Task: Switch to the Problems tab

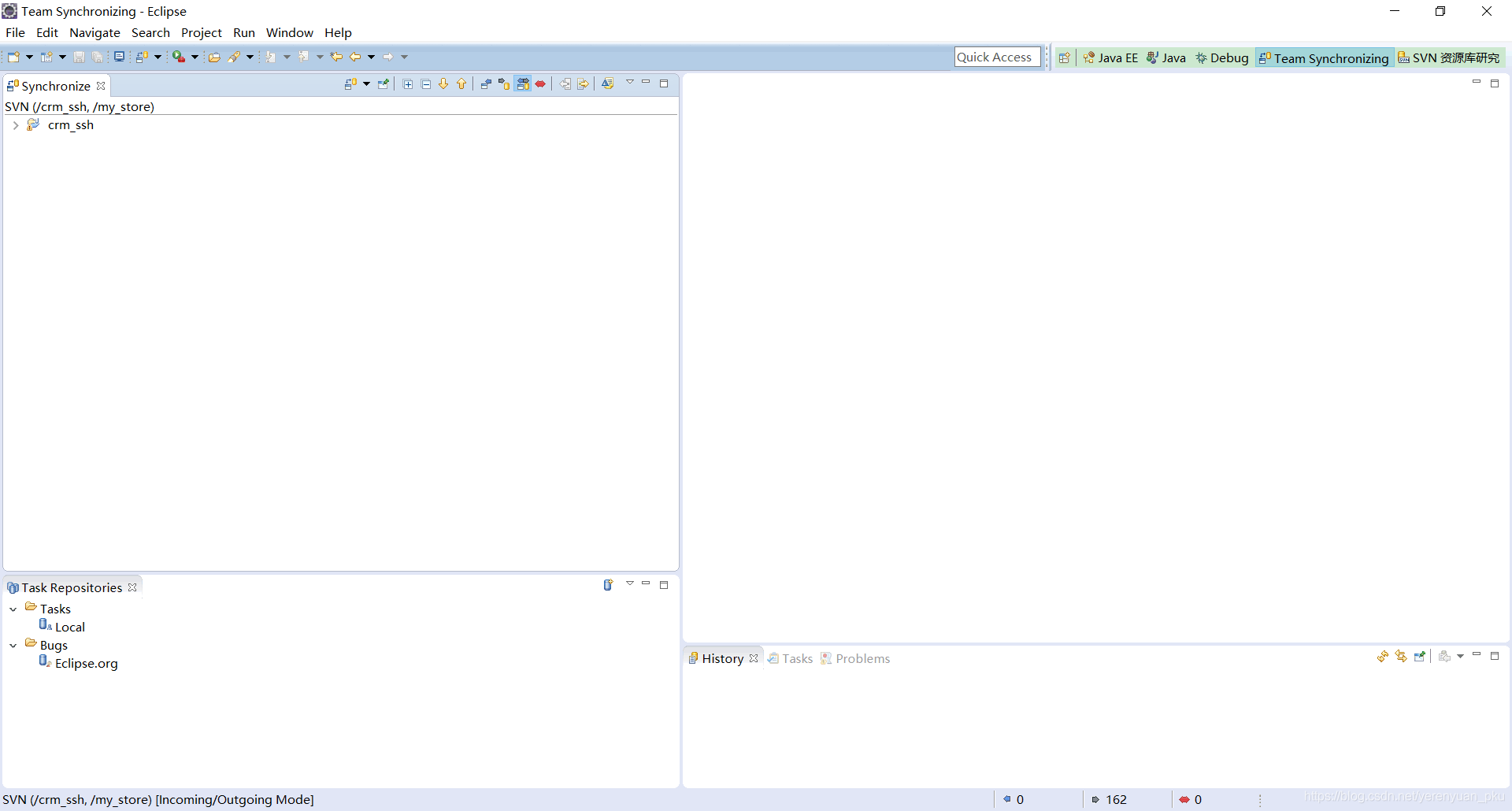Action: click(855, 658)
